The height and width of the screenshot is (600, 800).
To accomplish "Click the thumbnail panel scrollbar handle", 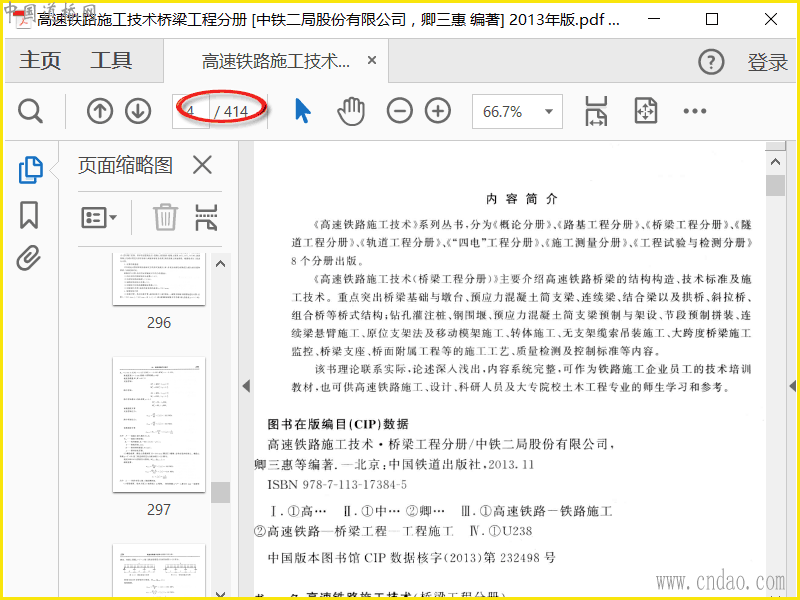I will 220,492.
